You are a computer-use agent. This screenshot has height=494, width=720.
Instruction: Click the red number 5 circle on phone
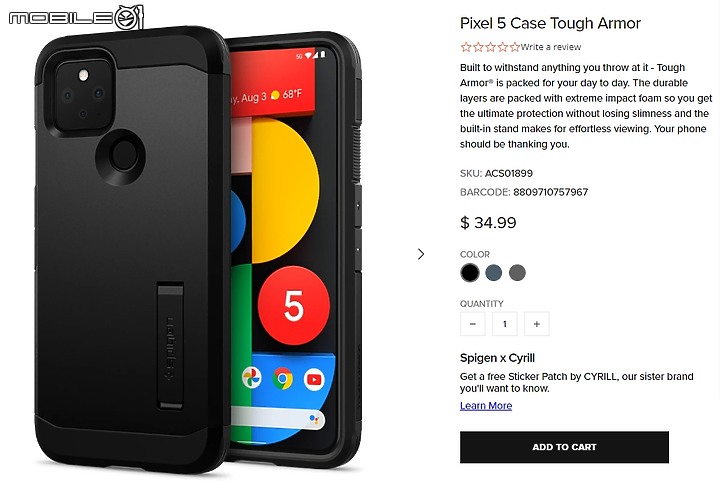click(x=293, y=305)
